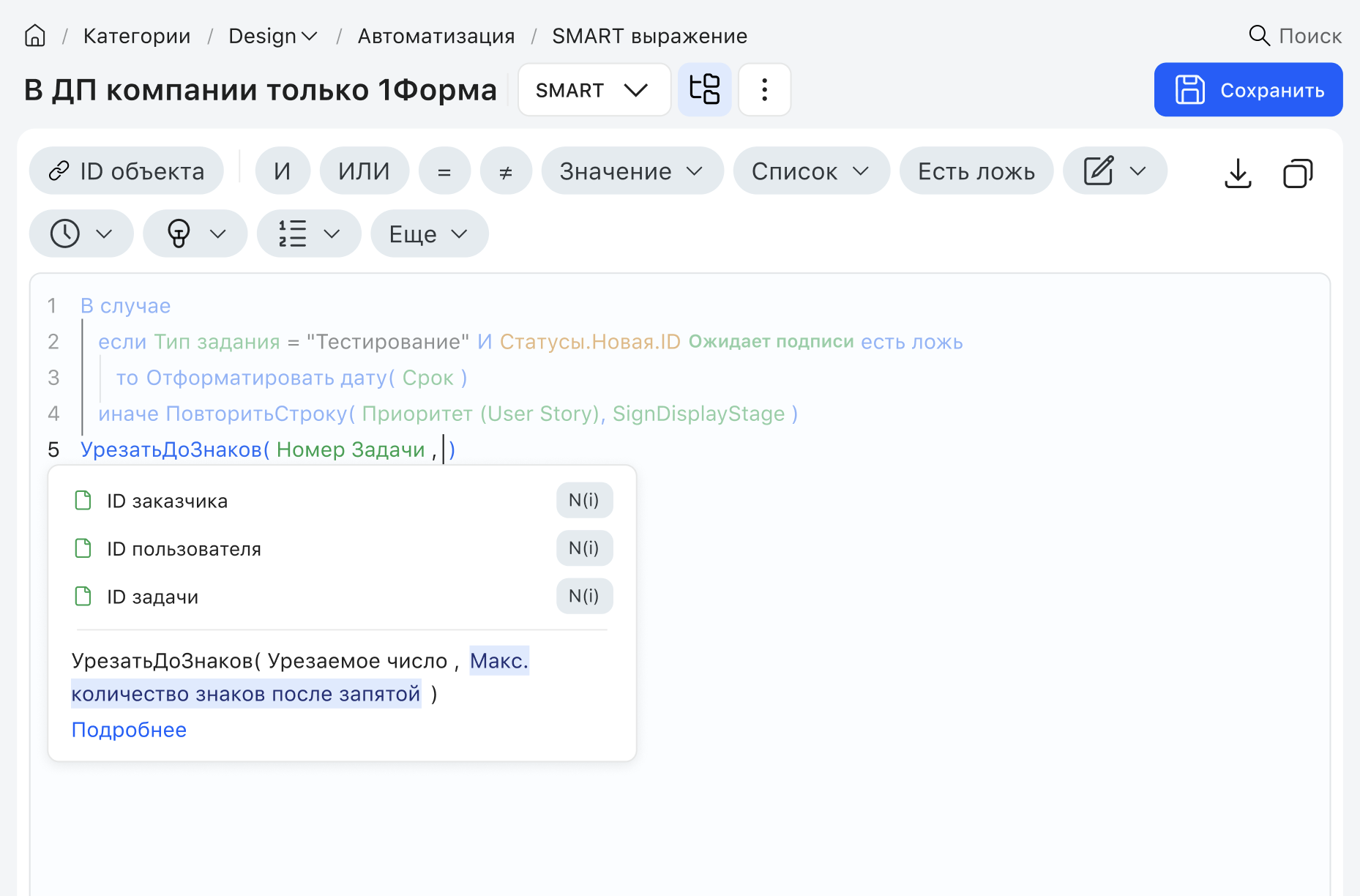Click the home icon in the breadcrumb
This screenshot has width=1360, height=896.
(34, 35)
